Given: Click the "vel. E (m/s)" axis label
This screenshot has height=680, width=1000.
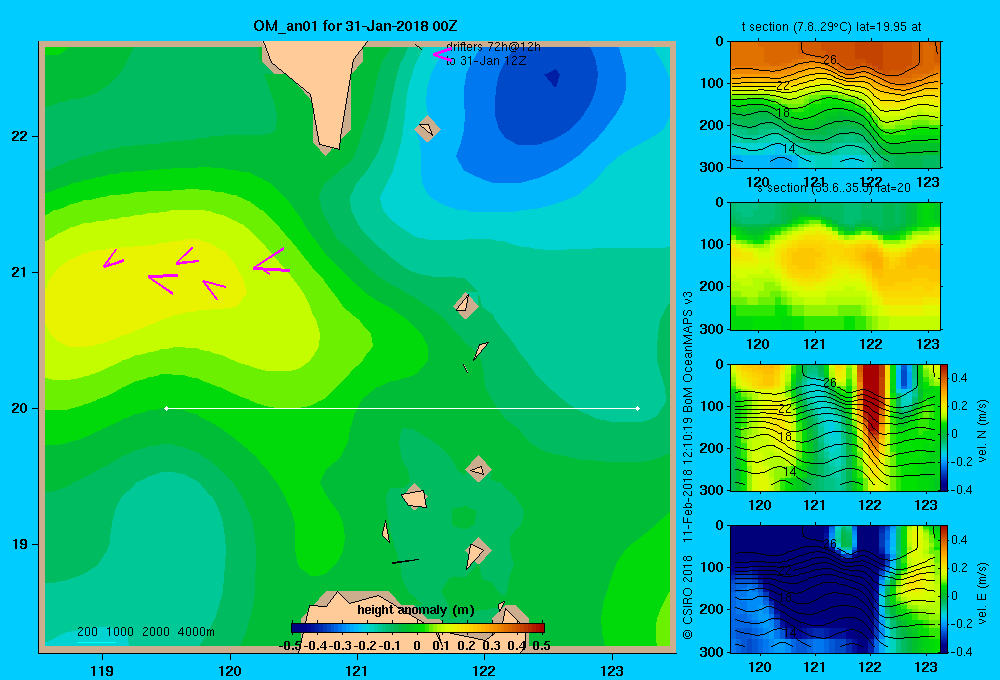Looking at the screenshot, I should tap(982, 593).
